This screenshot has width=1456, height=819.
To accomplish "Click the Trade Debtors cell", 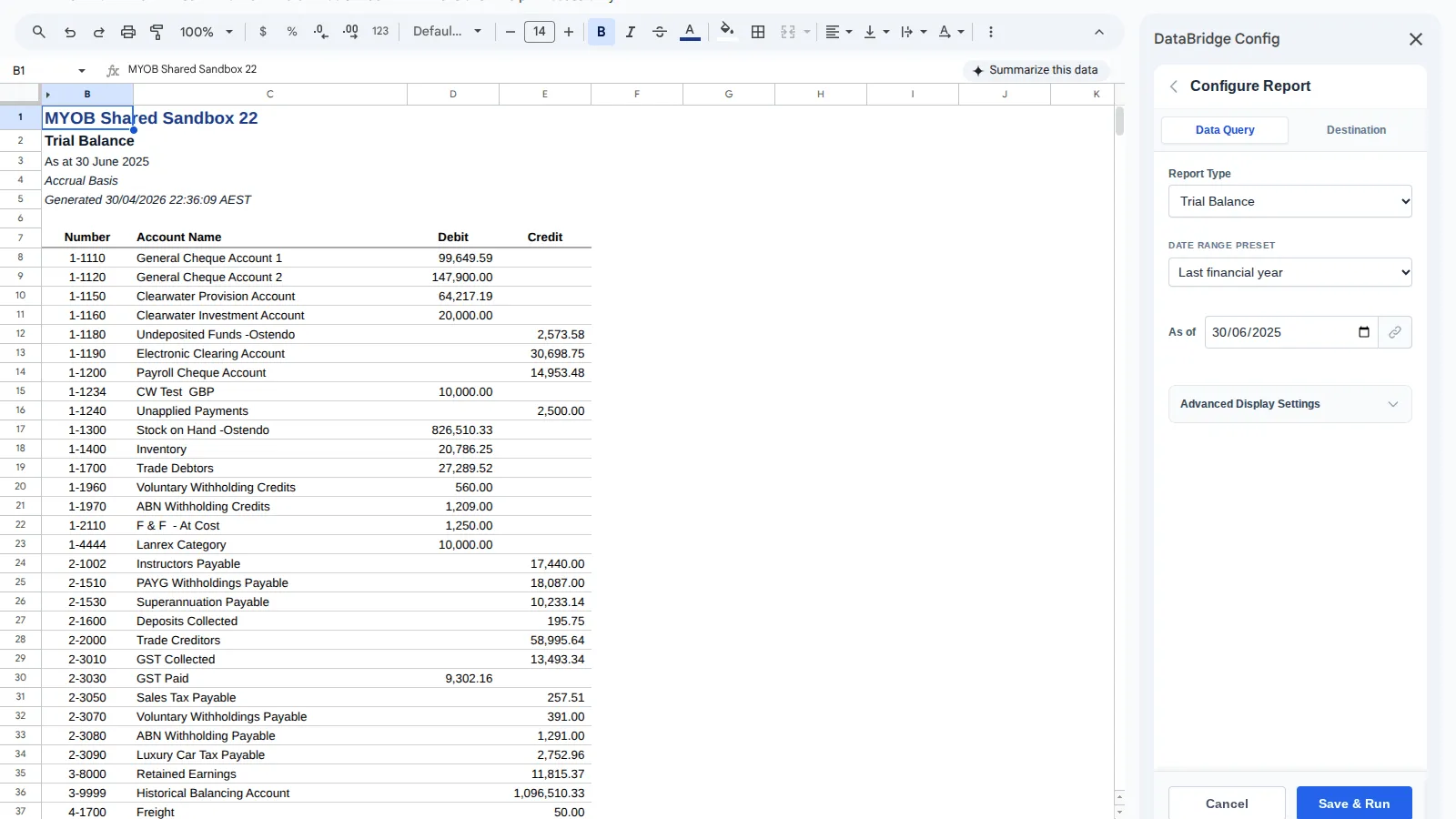I will click(270, 469).
